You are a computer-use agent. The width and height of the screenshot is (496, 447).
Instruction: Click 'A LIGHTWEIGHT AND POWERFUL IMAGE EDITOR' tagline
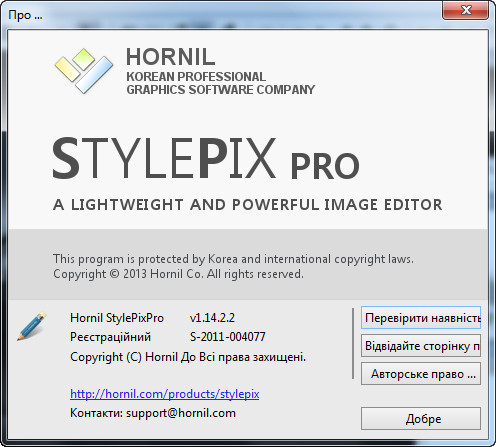(248, 204)
